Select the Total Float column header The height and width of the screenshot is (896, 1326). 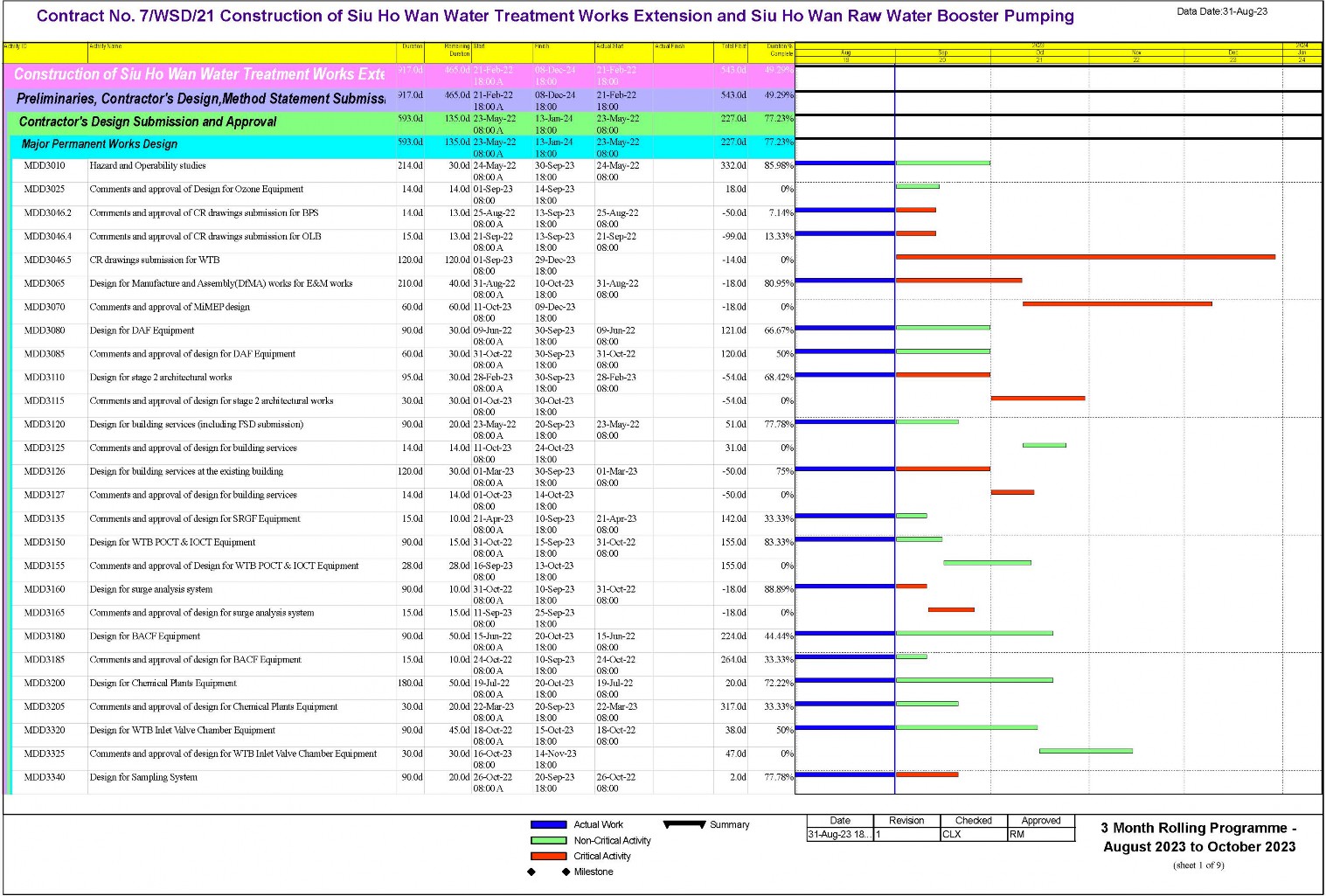click(x=732, y=52)
